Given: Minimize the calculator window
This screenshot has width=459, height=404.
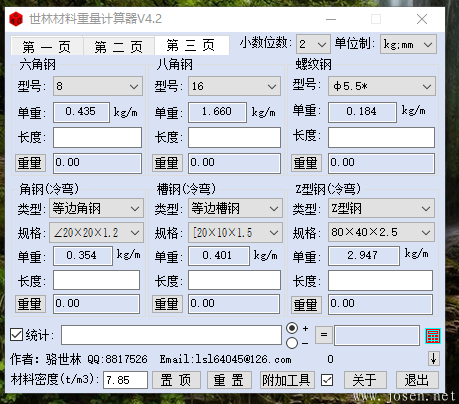Looking at the screenshot, I should click(331, 19).
